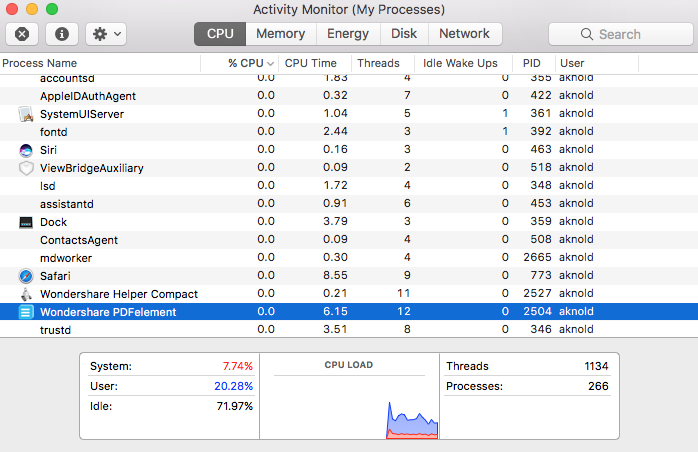The image size is (698, 452).
Task: Select the trustd process row
Action: click(349, 330)
